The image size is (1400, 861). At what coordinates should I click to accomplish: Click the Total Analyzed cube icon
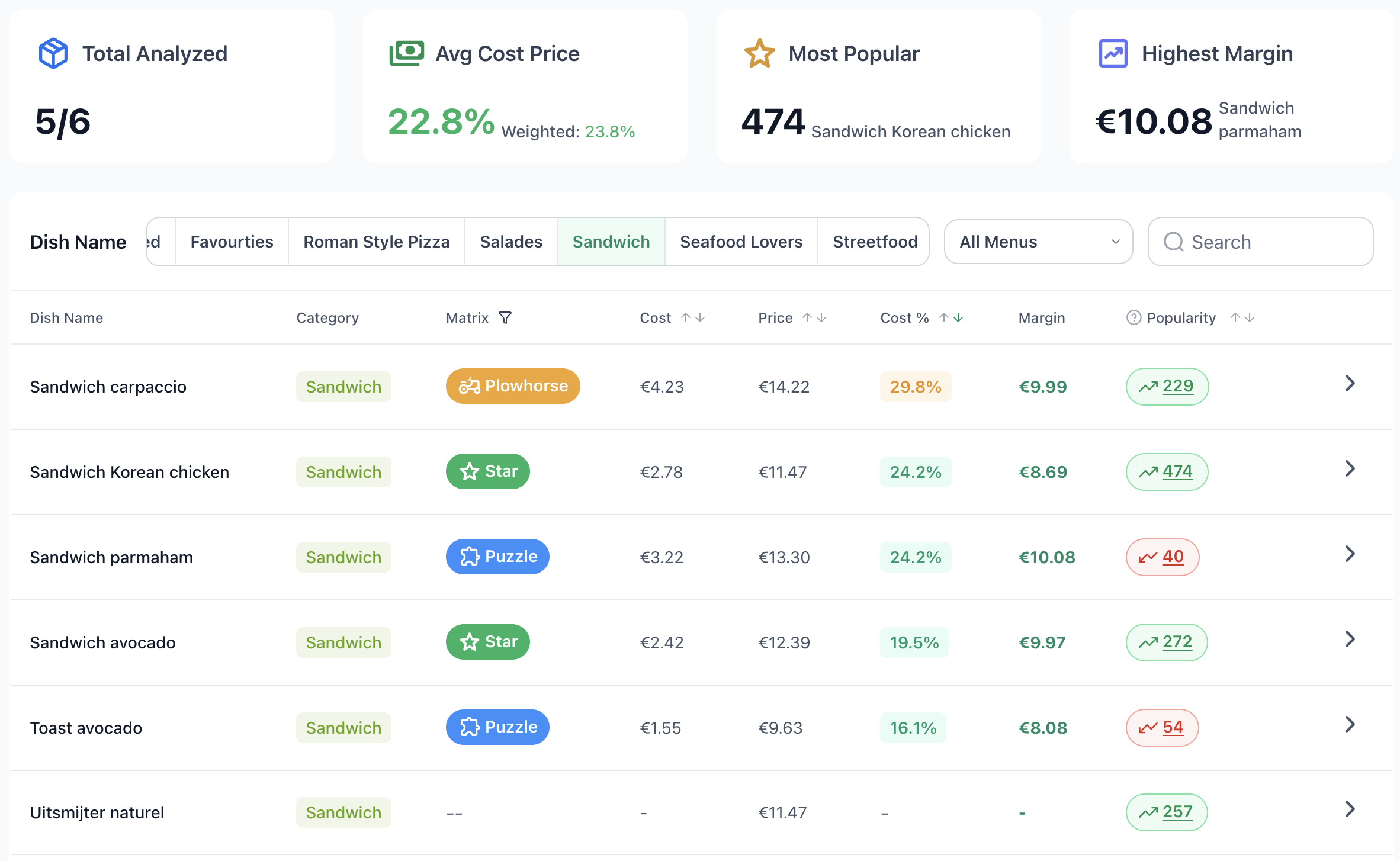pyautogui.click(x=53, y=53)
